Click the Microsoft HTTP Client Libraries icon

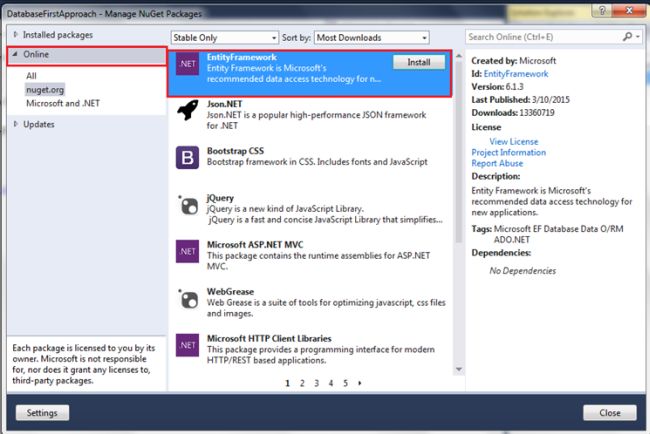pos(187,345)
